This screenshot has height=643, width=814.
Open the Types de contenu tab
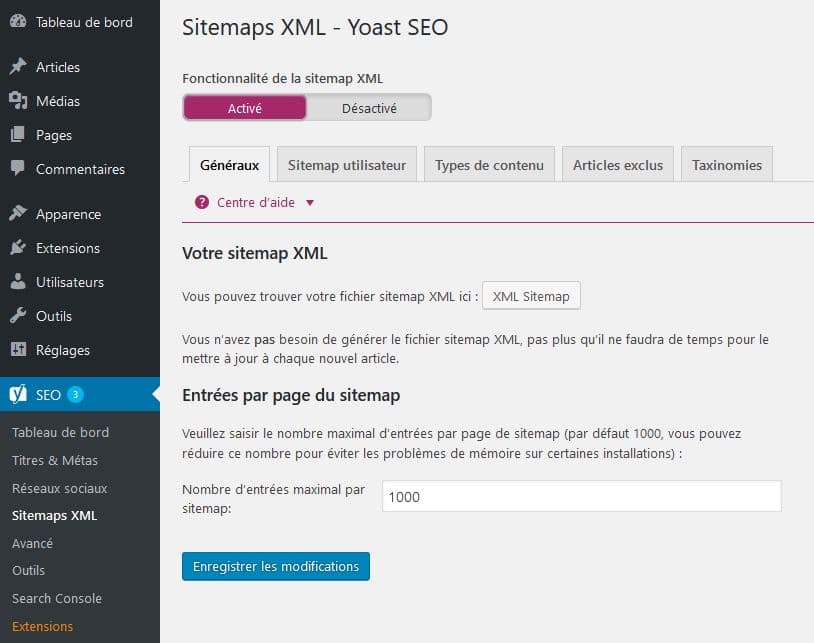(x=489, y=165)
